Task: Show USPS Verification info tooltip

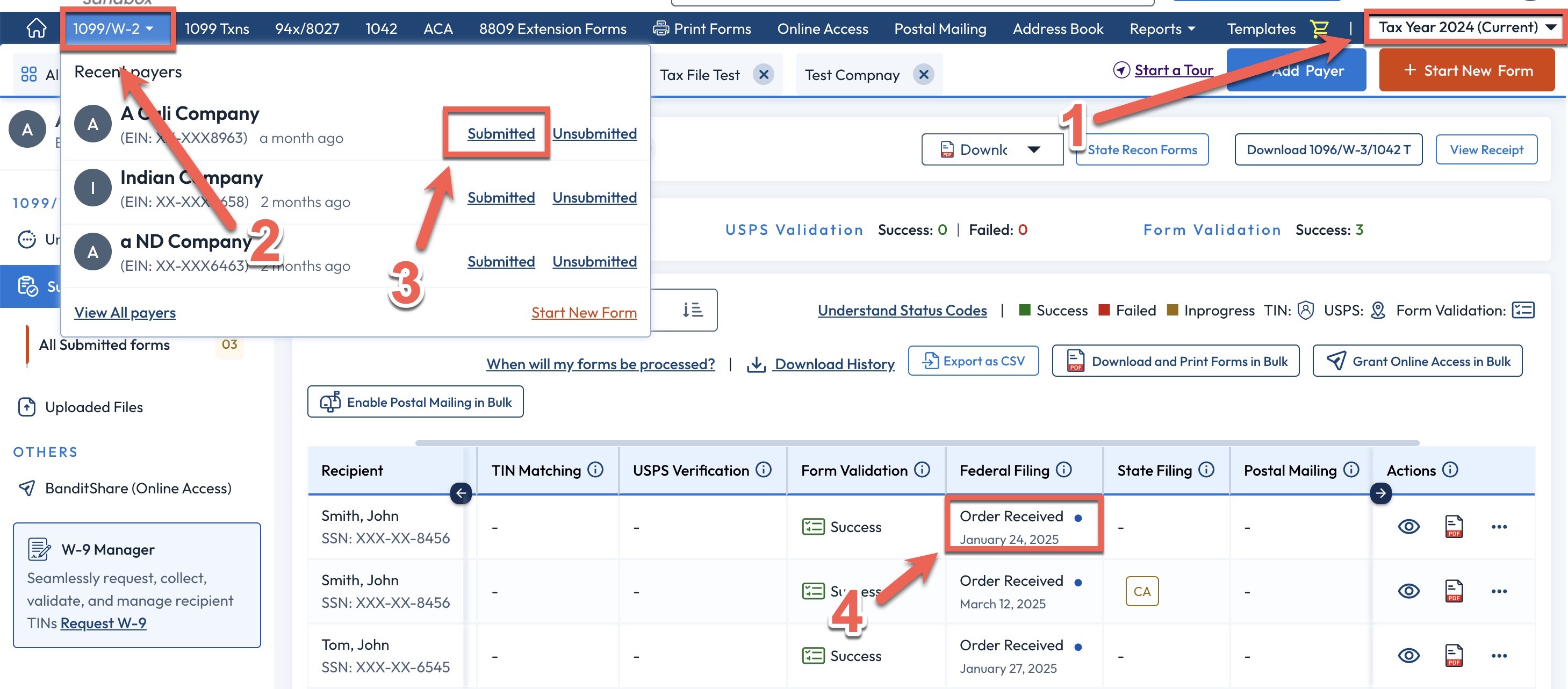Action: (x=763, y=470)
